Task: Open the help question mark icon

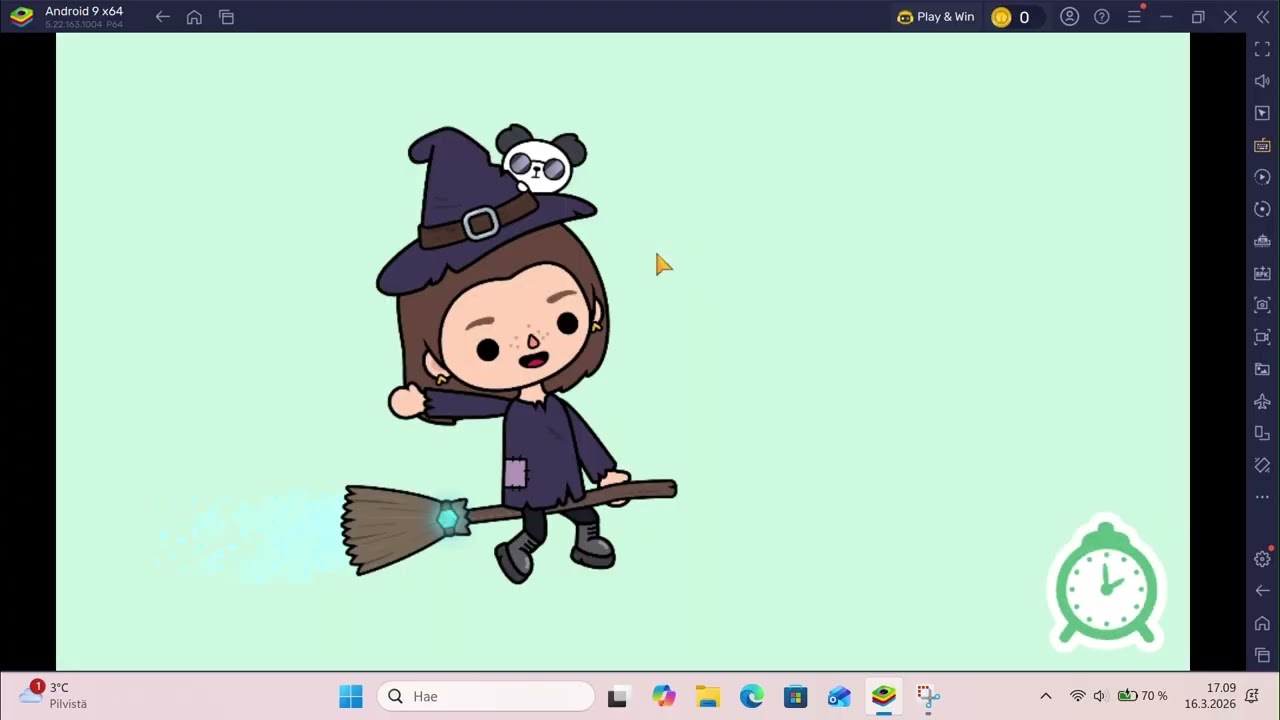Action: coord(1102,17)
